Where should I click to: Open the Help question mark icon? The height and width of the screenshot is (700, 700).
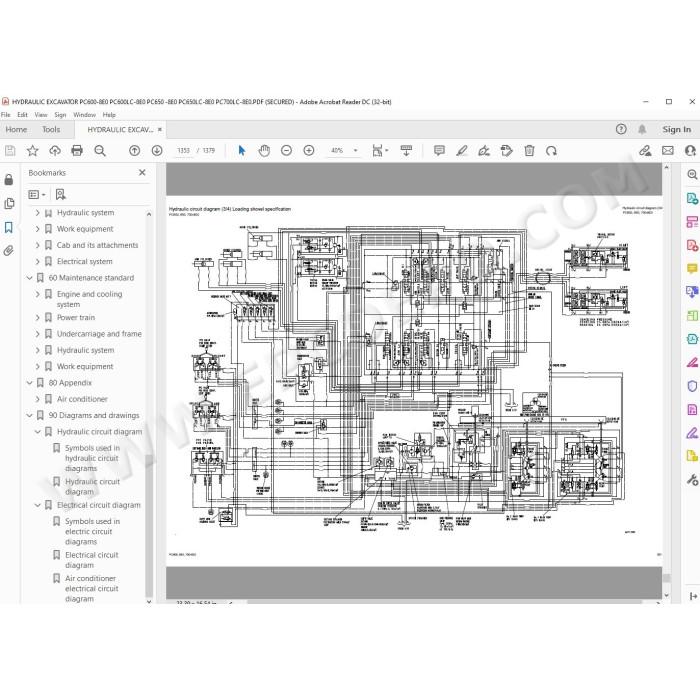621,129
